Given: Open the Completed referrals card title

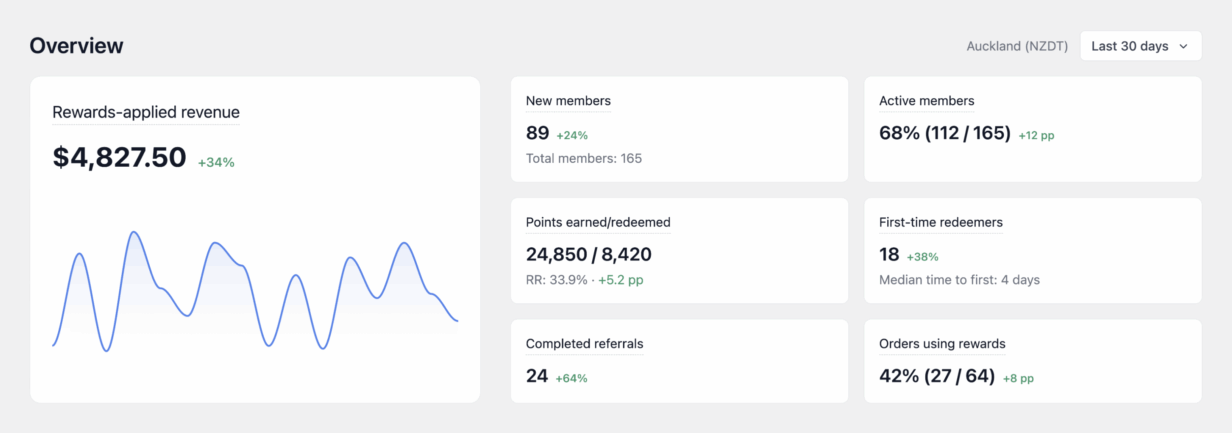Looking at the screenshot, I should coord(584,344).
